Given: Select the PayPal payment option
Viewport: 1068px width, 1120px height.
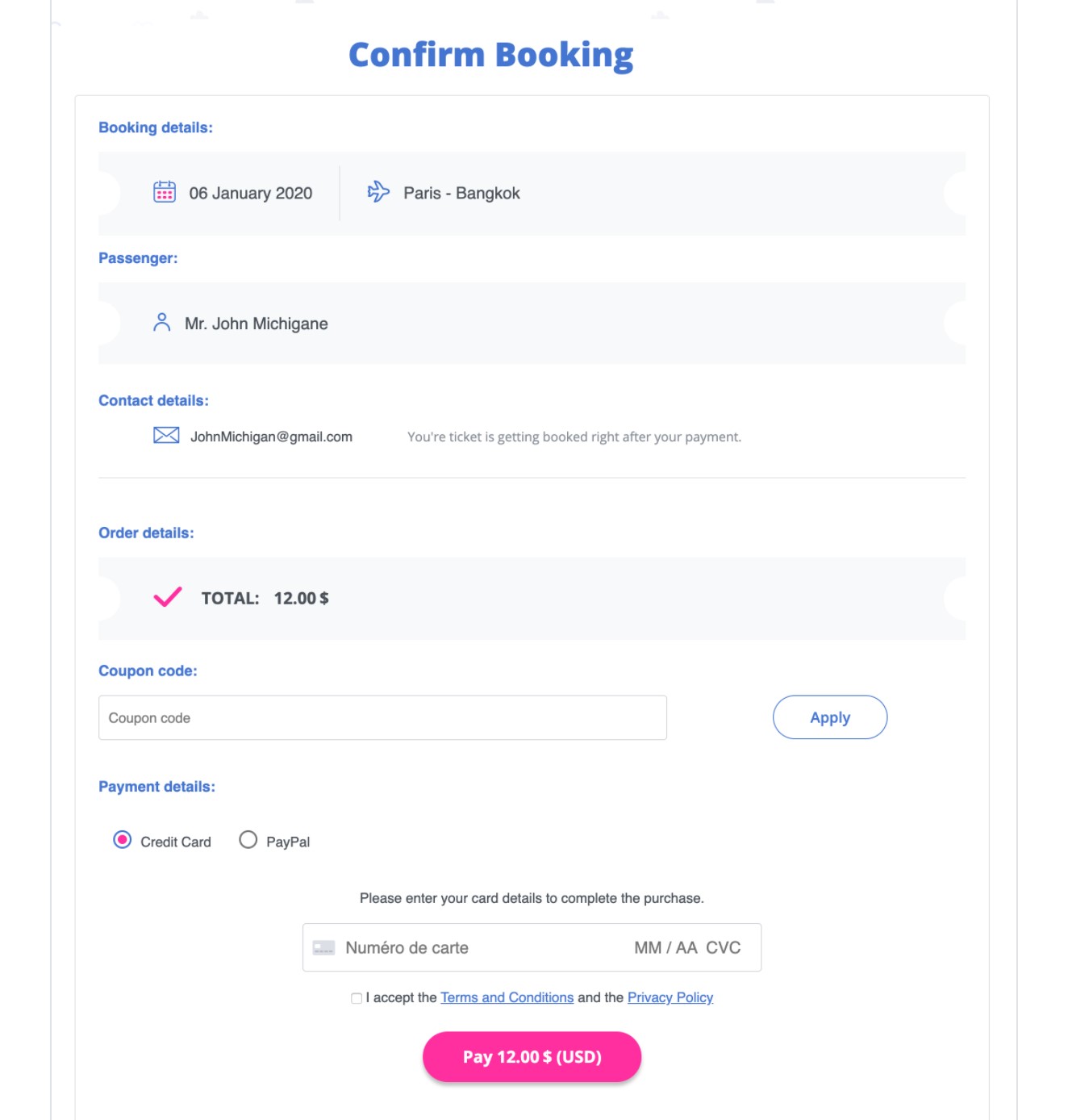Looking at the screenshot, I should (x=248, y=841).
